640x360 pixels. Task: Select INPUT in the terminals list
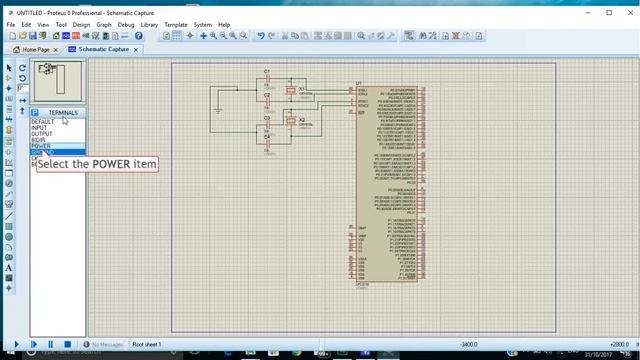pyautogui.click(x=39, y=128)
